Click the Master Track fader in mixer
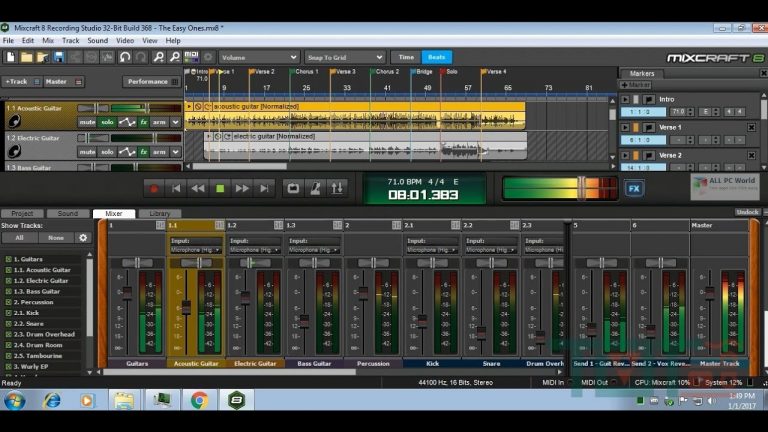The image size is (768, 432). coord(709,292)
